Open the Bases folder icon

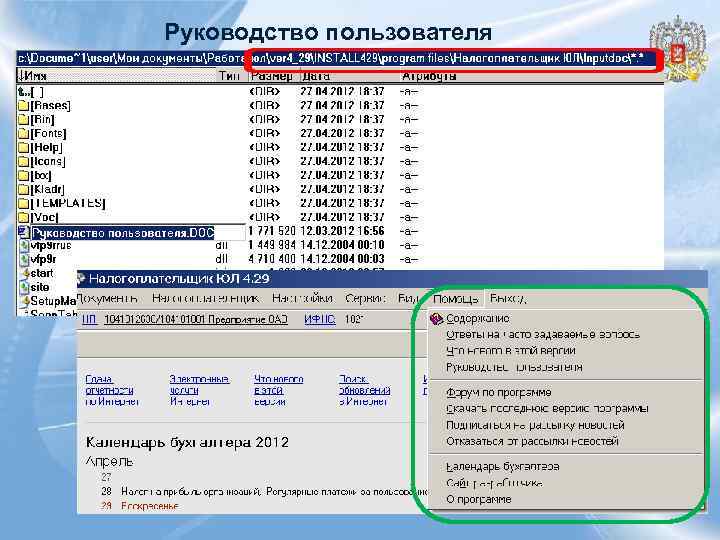click(23, 106)
